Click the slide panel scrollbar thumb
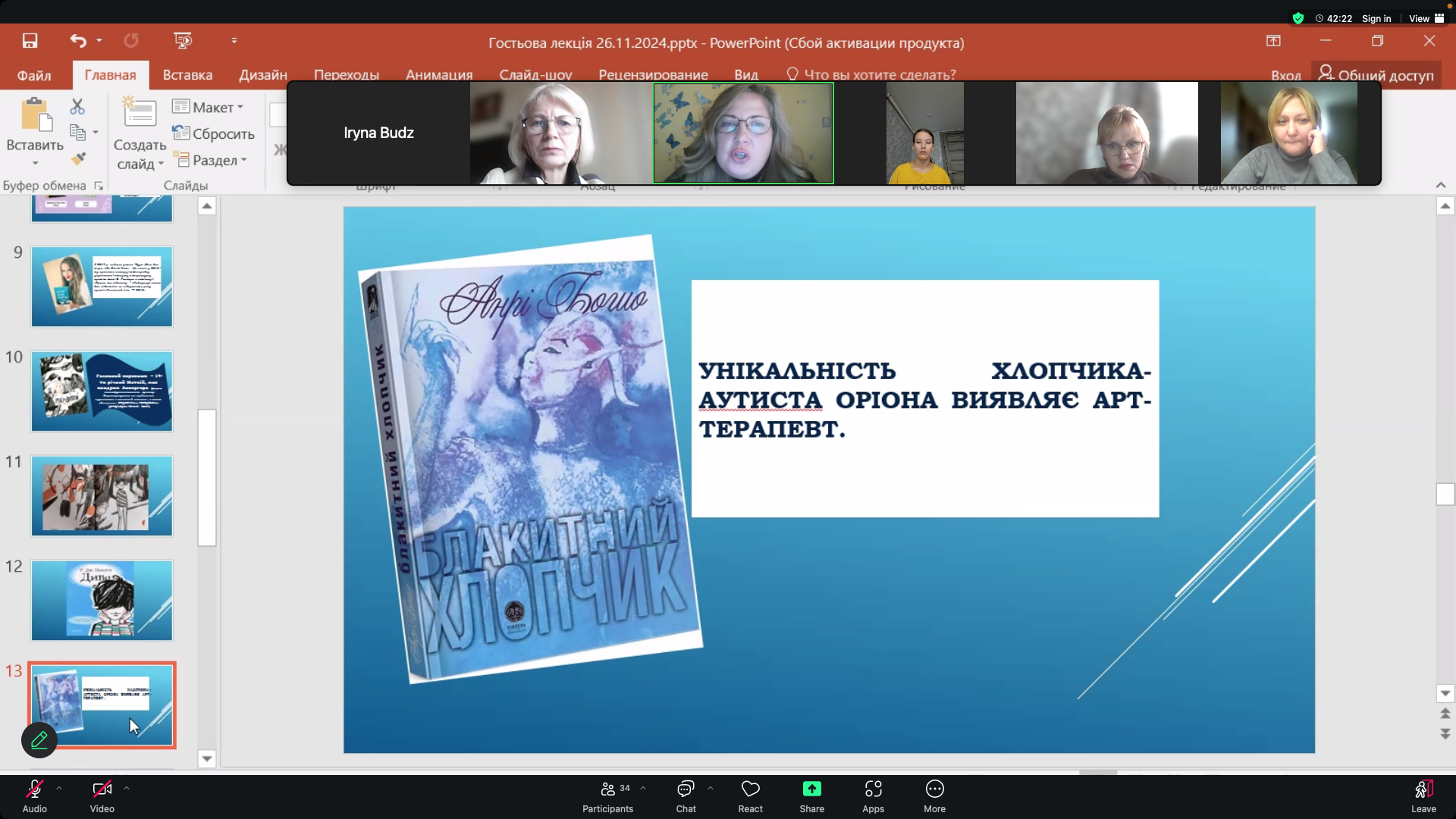1456x819 pixels. click(x=207, y=478)
